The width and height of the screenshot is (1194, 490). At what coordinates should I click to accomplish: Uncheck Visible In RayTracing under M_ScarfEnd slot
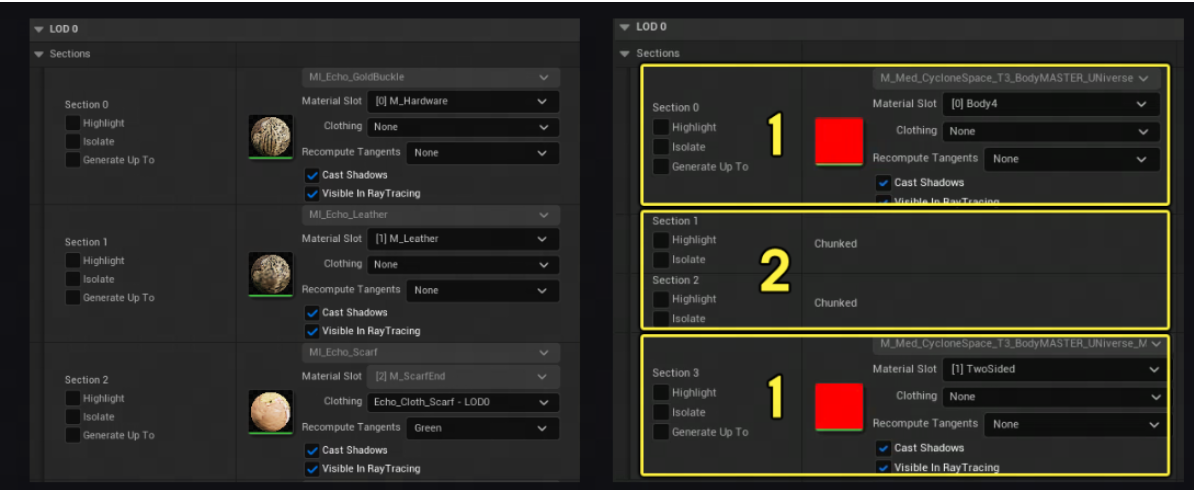tap(312, 468)
